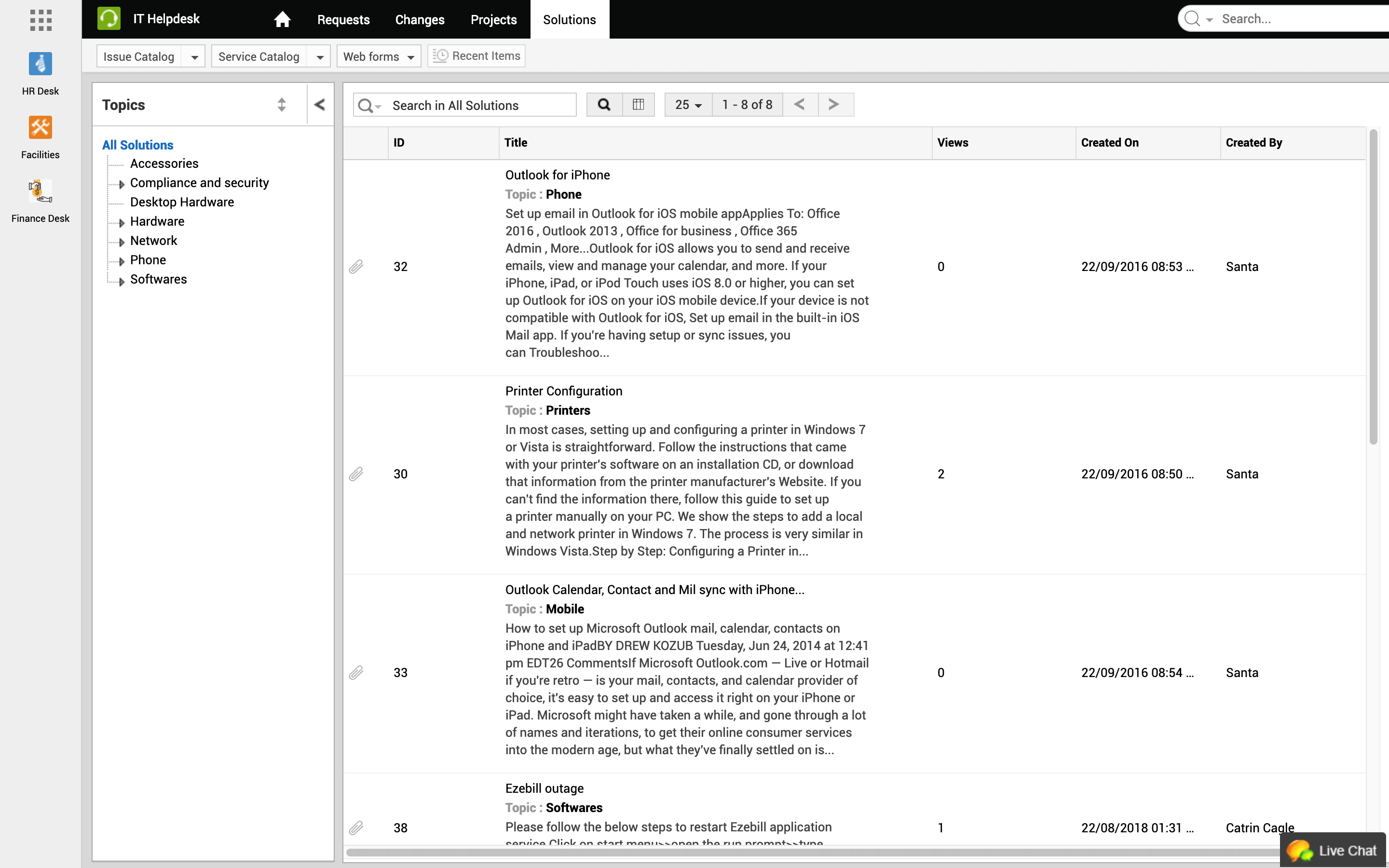
Task: Click attachment paperclip for solution 32
Action: point(356,267)
